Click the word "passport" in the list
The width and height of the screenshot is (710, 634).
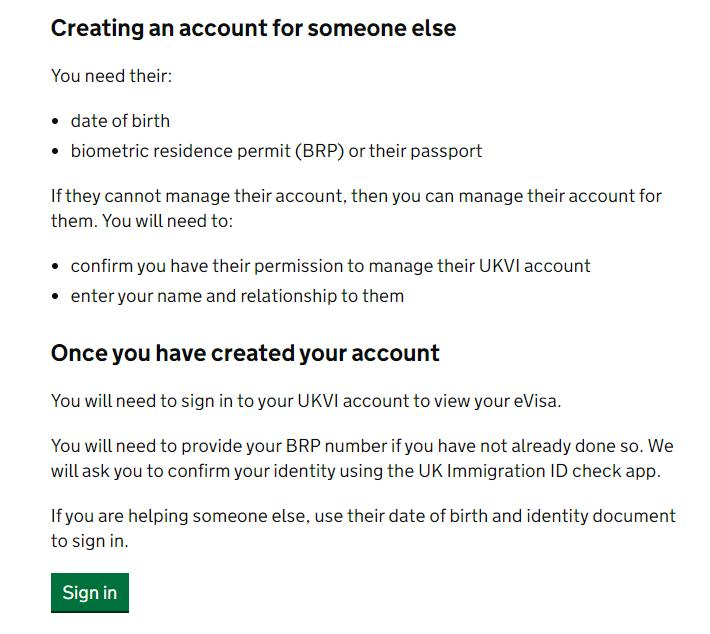click(x=448, y=151)
